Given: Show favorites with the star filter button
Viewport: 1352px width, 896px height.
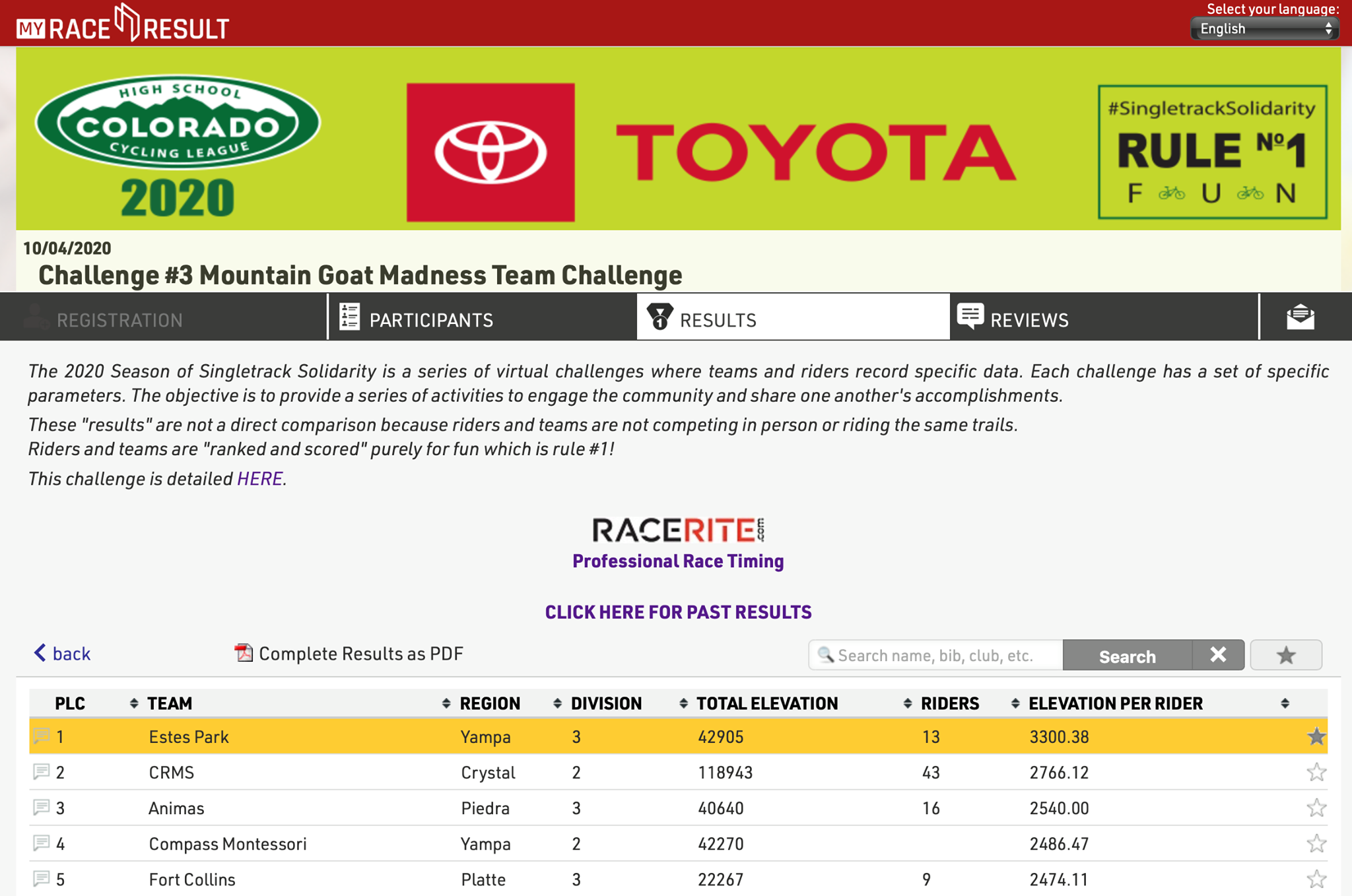Looking at the screenshot, I should click(1286, 655).
